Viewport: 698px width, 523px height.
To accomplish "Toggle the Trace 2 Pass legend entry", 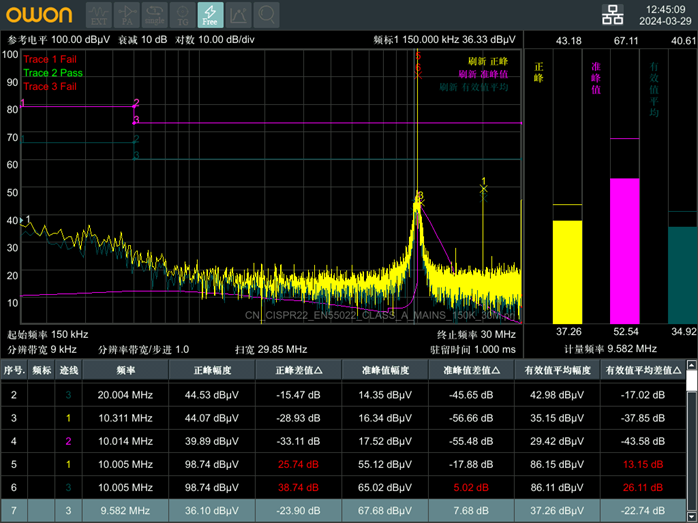I will click(53, 73).
